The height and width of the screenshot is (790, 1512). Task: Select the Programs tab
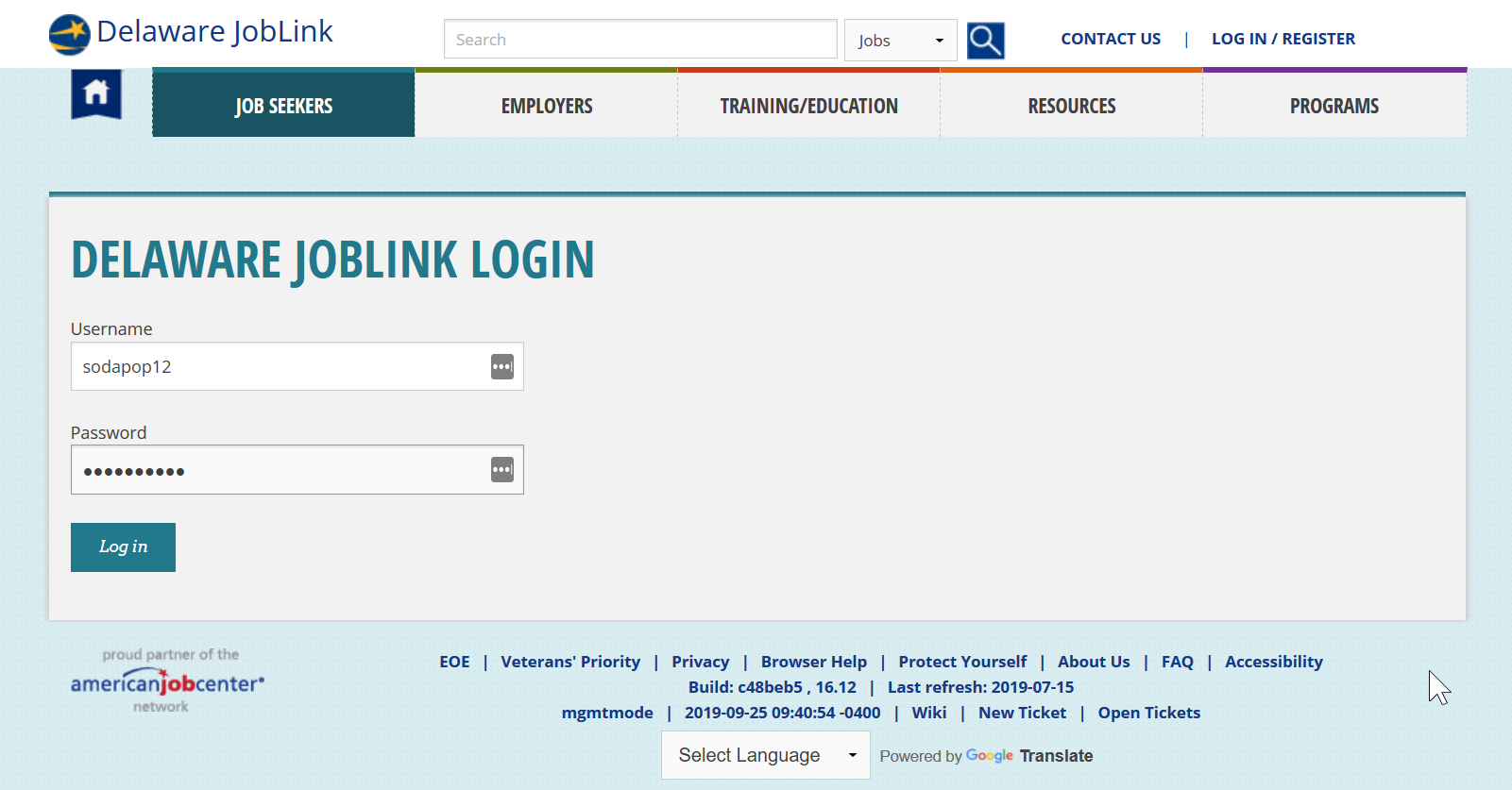[x=1334, y=105]
